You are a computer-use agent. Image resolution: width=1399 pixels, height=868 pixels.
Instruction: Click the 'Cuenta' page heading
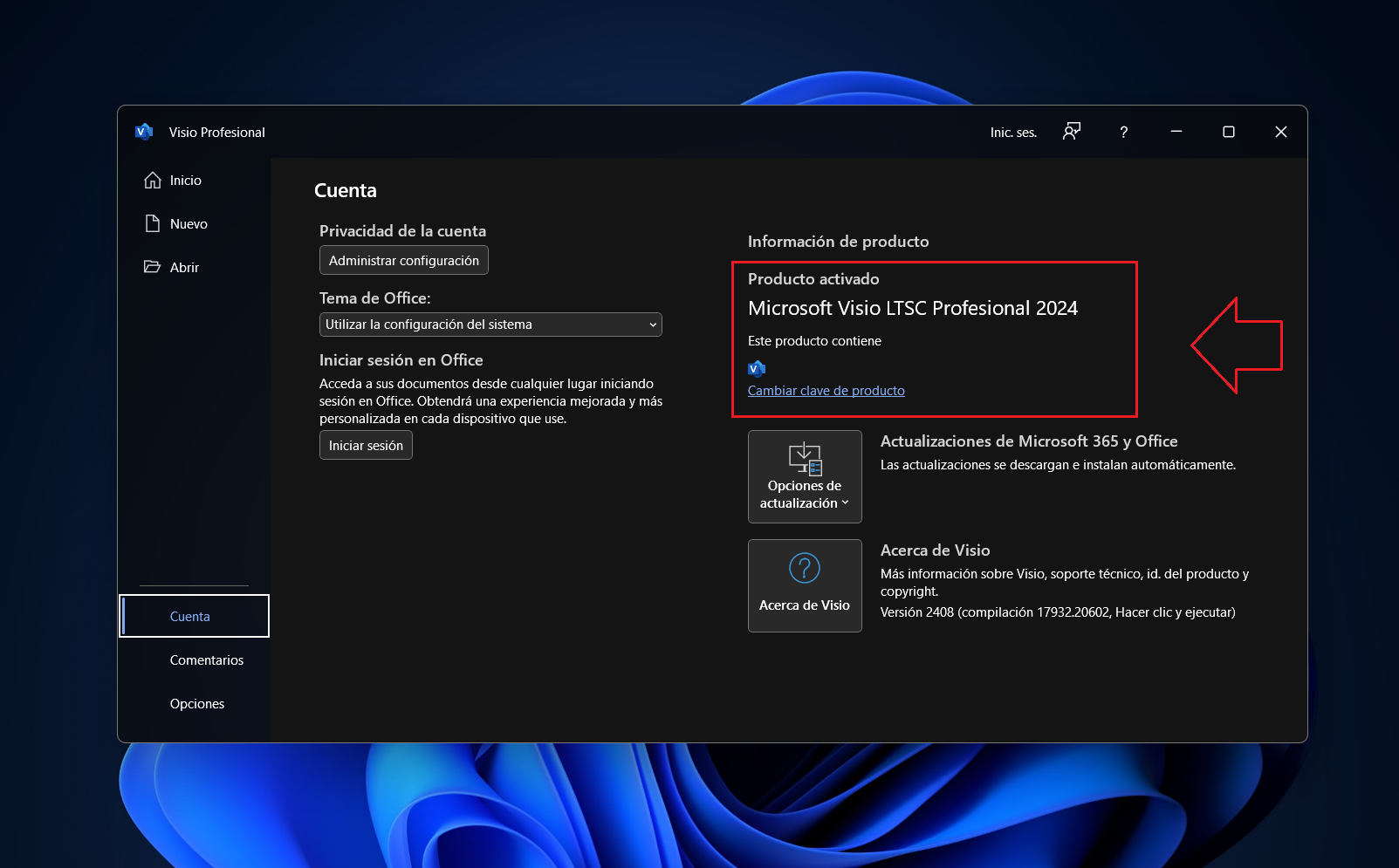coord(346,190)
